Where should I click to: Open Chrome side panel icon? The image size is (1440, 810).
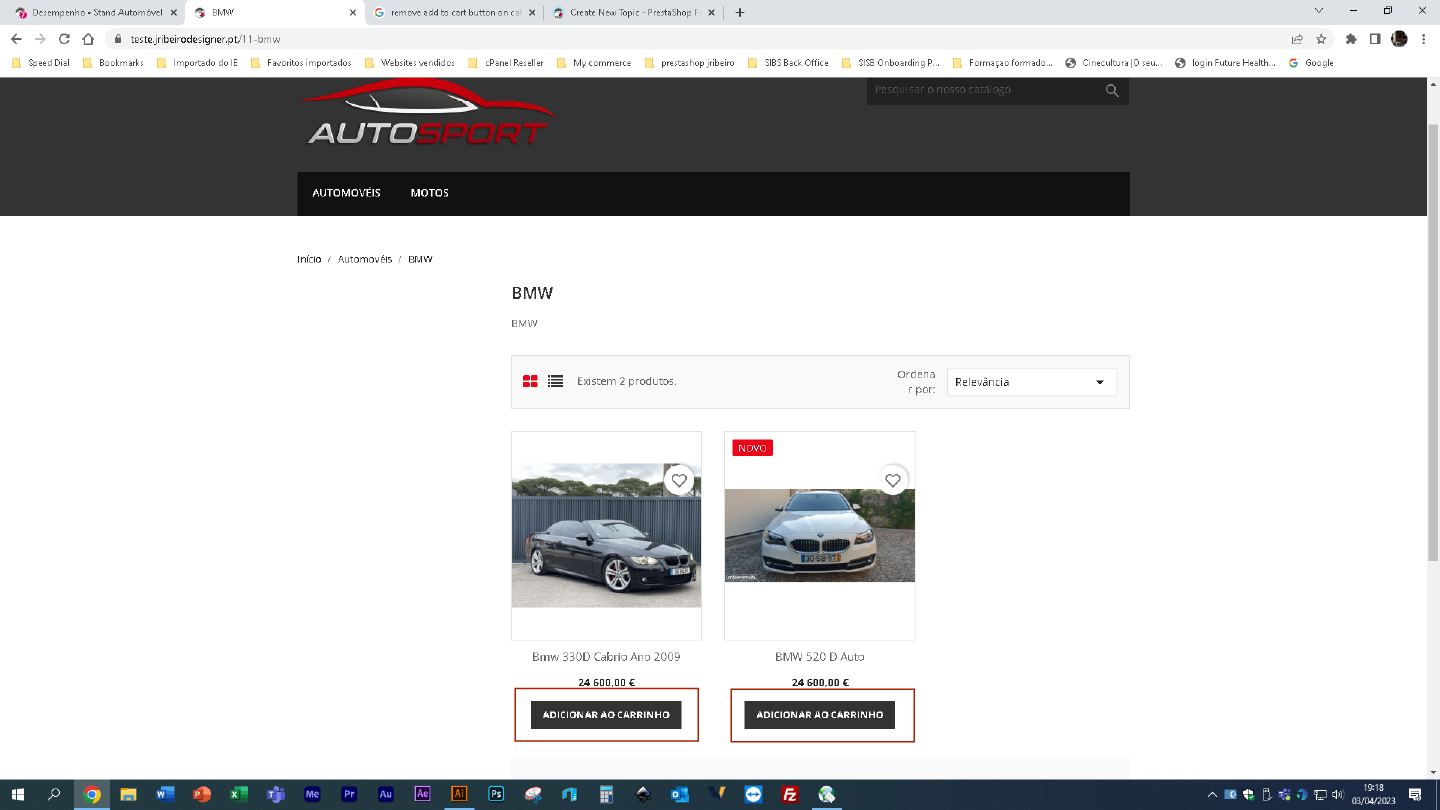point(1375,39)
